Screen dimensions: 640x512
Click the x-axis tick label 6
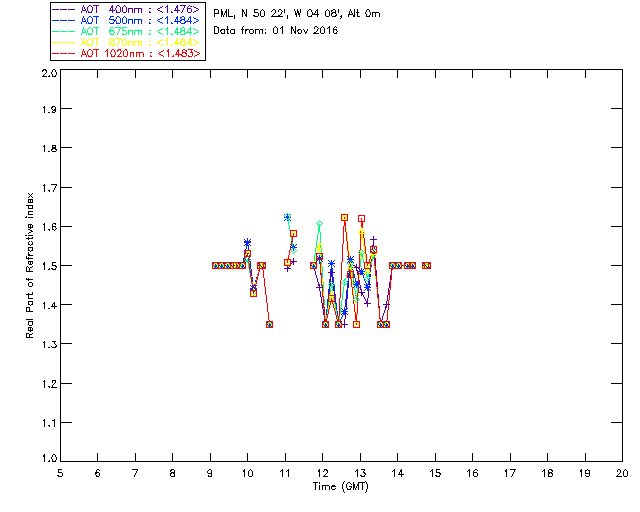coord(98,473)
